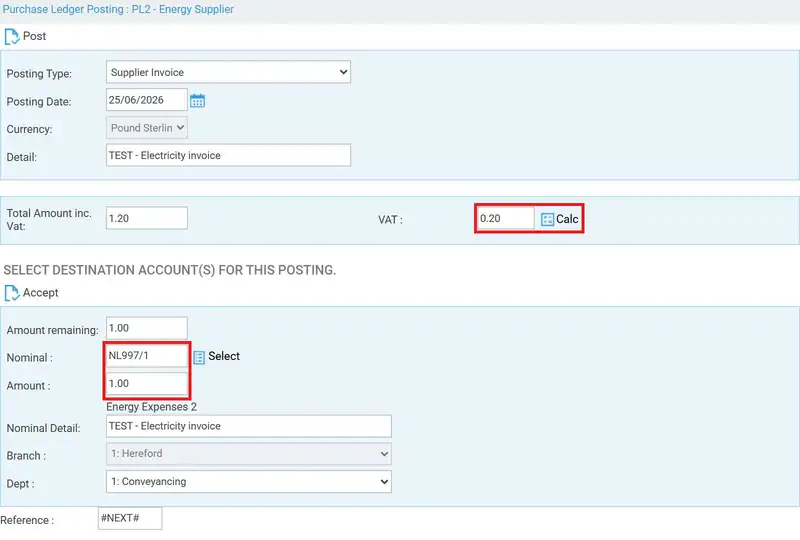Open the Branch dropdown
The image size is (800, 540).
click(248, 454)
